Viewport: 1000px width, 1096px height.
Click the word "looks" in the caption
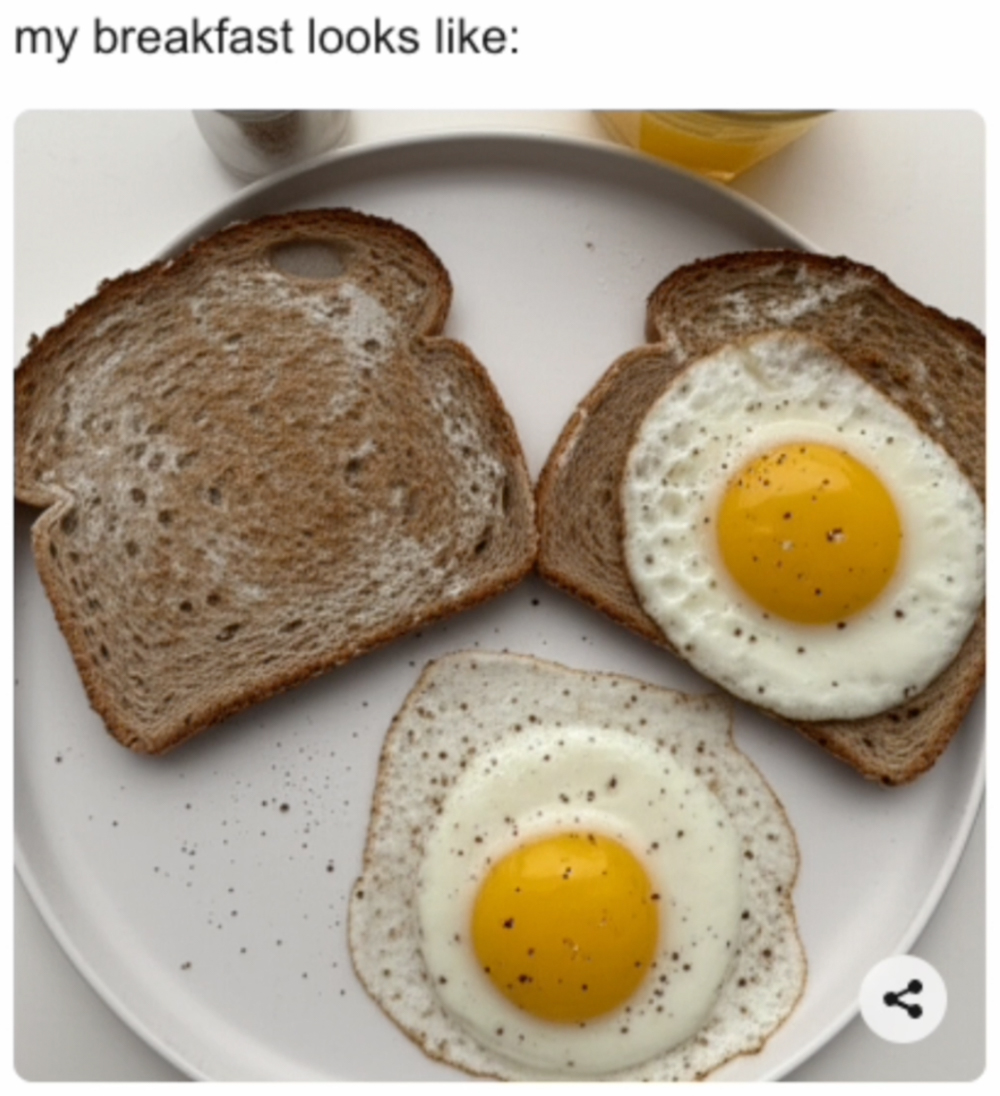click(364, 37)
